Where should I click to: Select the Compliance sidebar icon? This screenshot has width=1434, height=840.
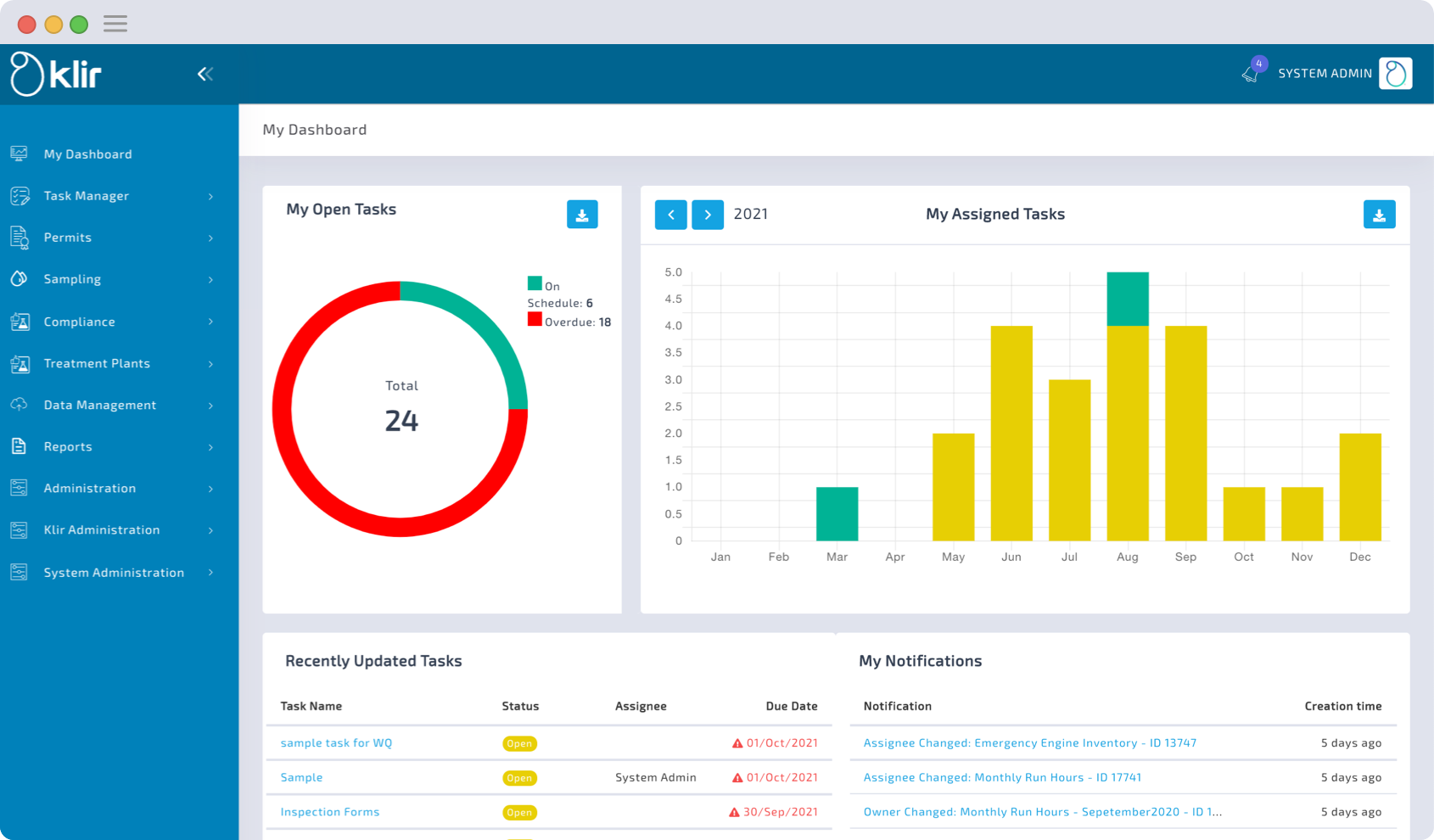[x=19, y=322]
